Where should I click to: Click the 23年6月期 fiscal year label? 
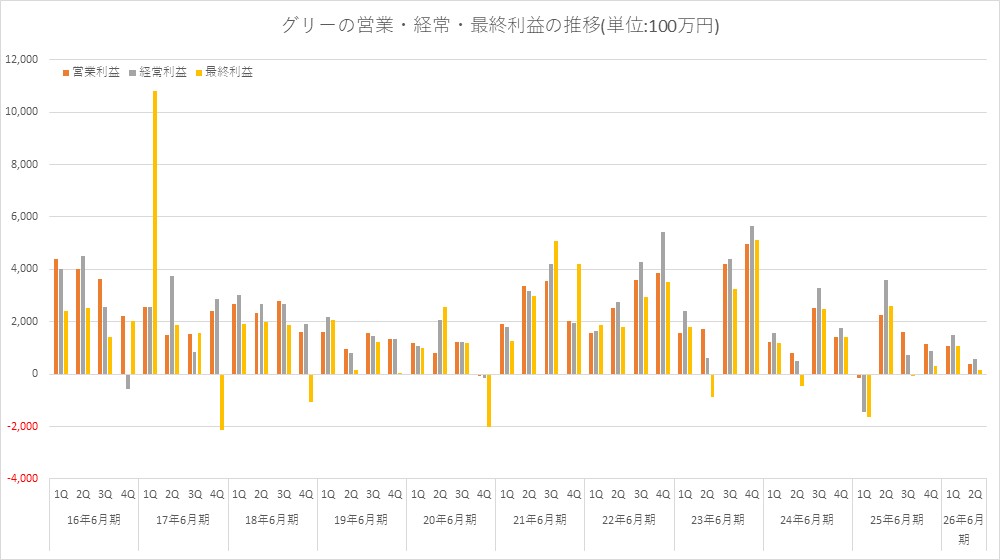tap(718, 520)
